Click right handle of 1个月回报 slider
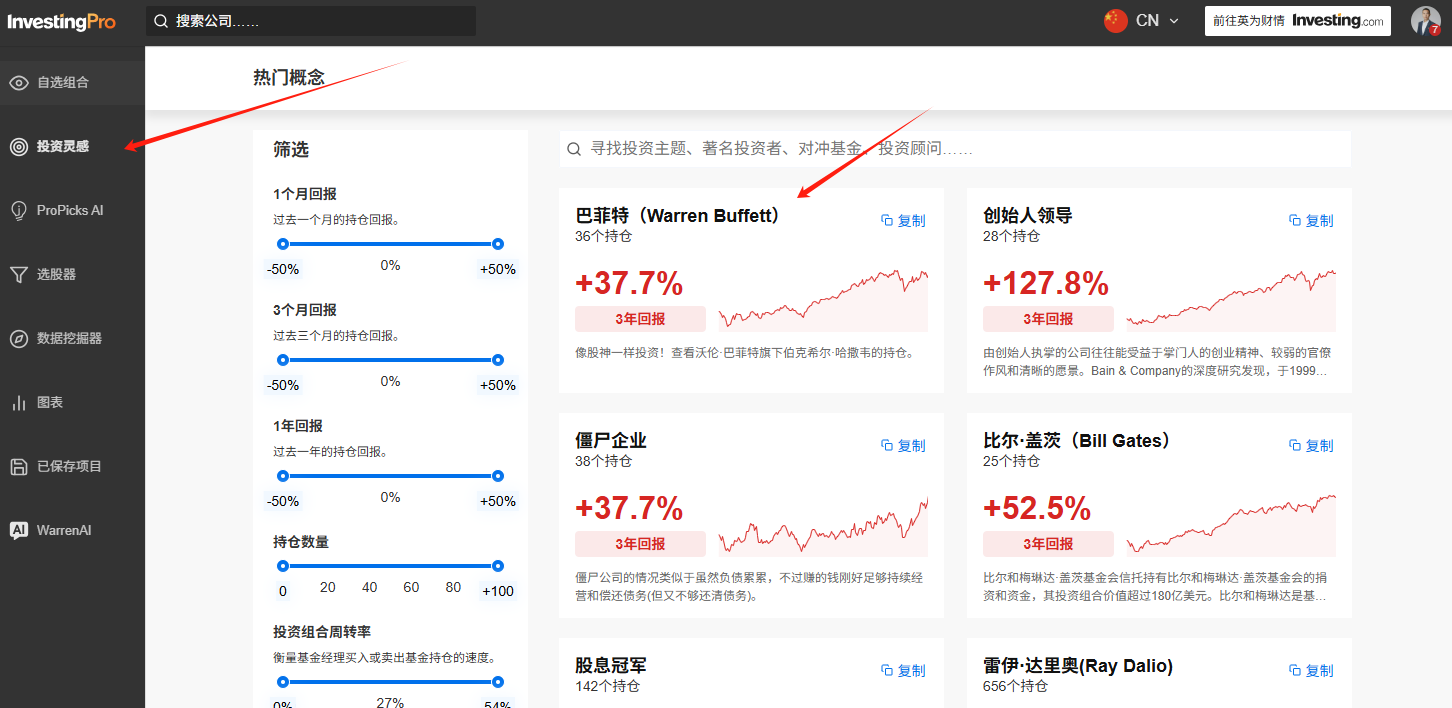This screenshot has height=708, width=1452. pos(498,244)
